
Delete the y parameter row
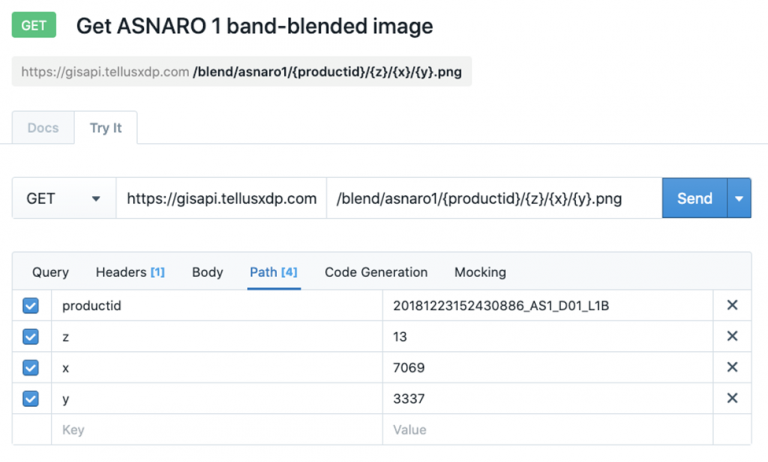[732, 398]
